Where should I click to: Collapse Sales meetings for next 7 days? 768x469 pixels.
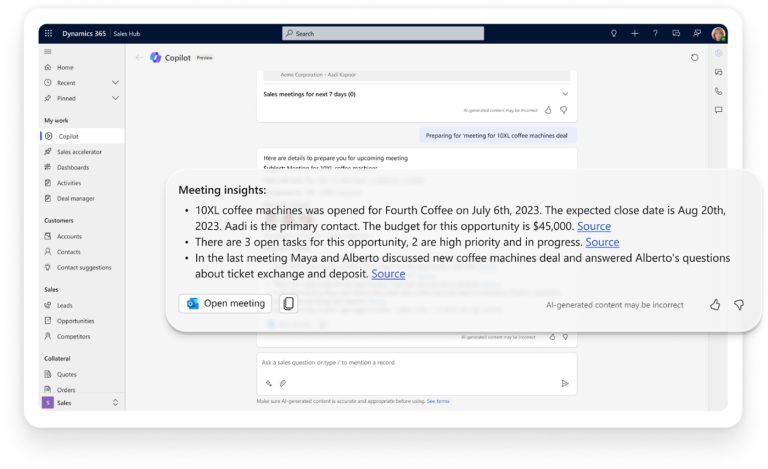(564, 94)
